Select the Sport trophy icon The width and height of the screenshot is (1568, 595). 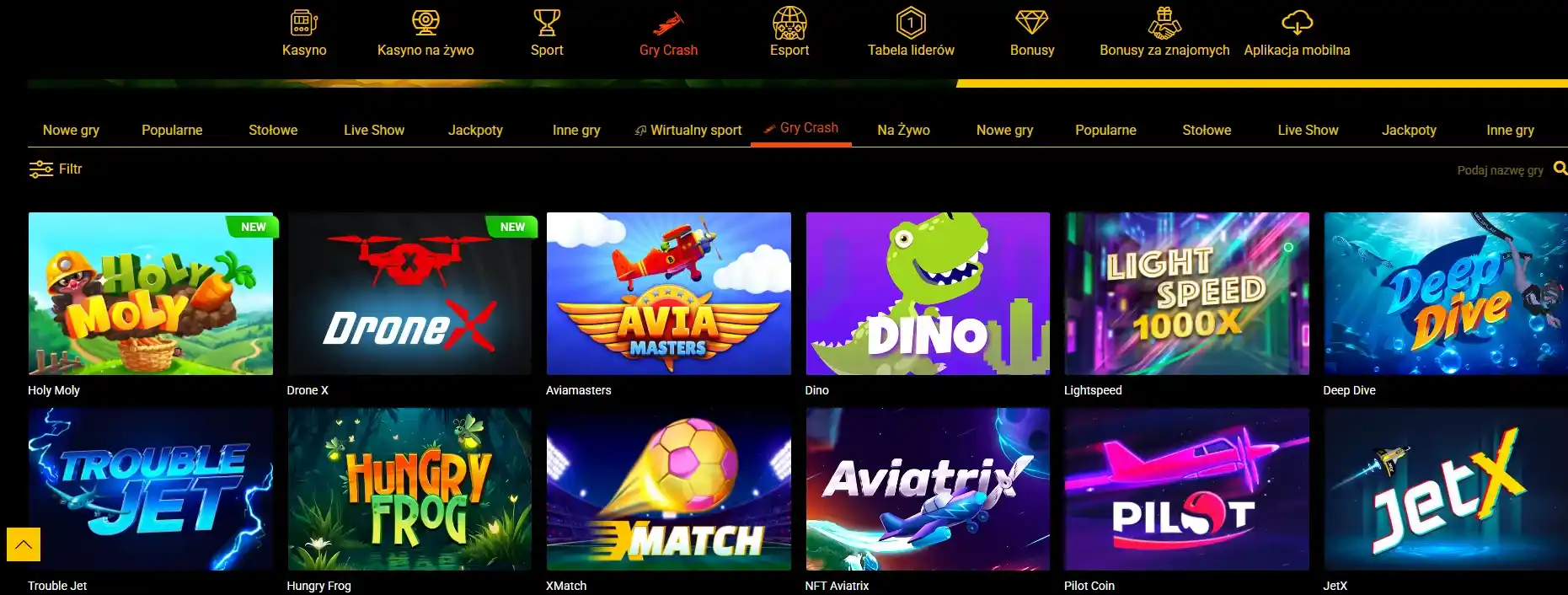(547, 22)
